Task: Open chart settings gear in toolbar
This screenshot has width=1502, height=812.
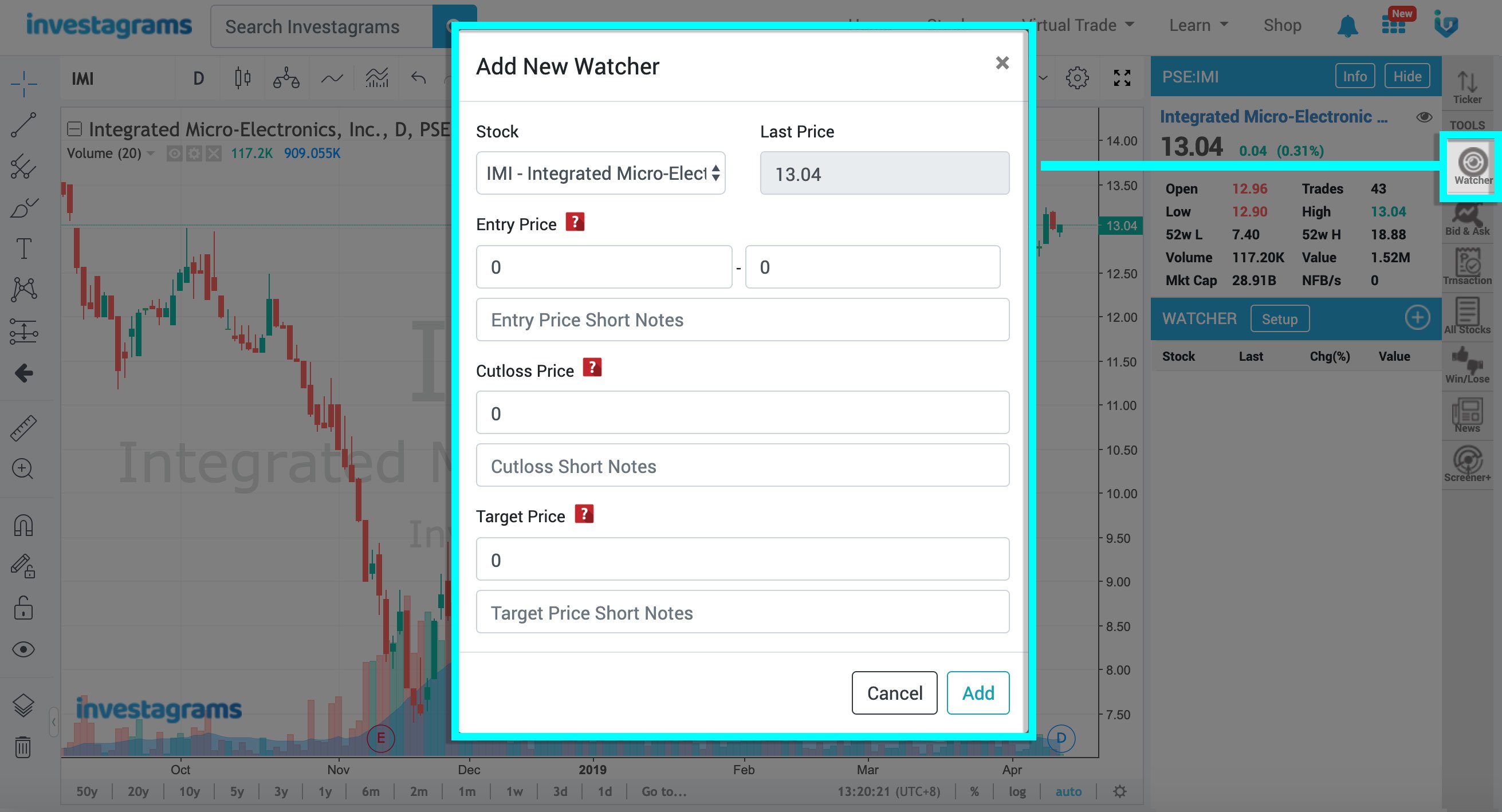Action: click(x=1077, y=77)
